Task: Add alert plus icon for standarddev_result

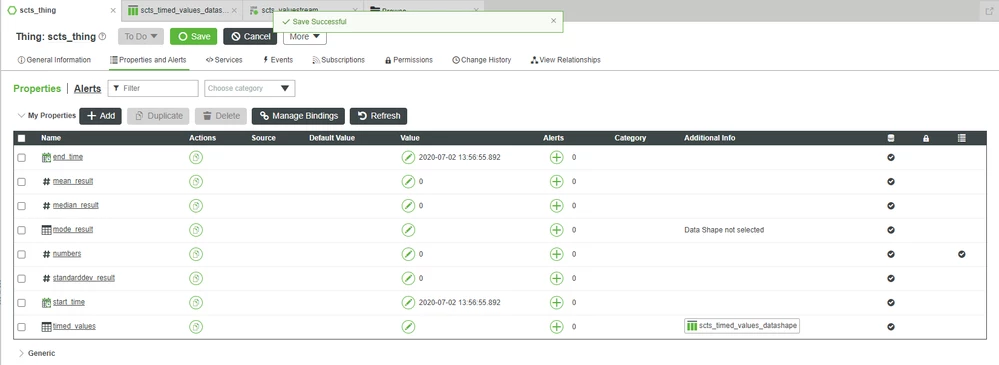Action: click(x=556, y=278)
